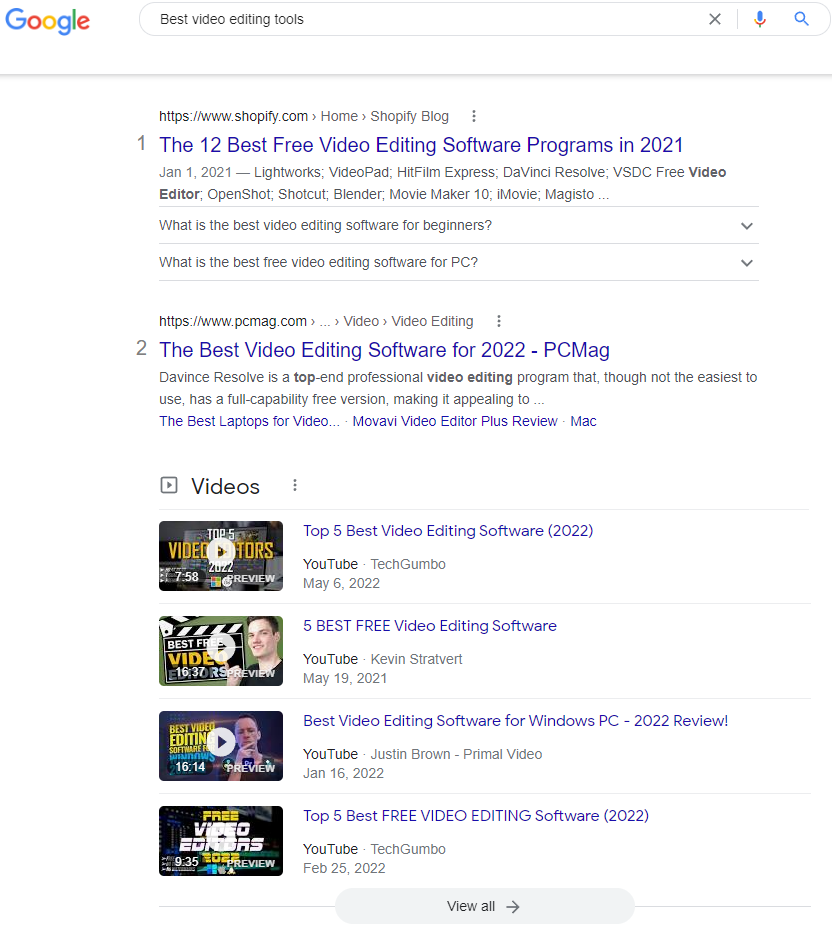The width and height of the screenshot is (832, 925).
Task: Open the 'Mac' sitelink
Action: point(583,421)
